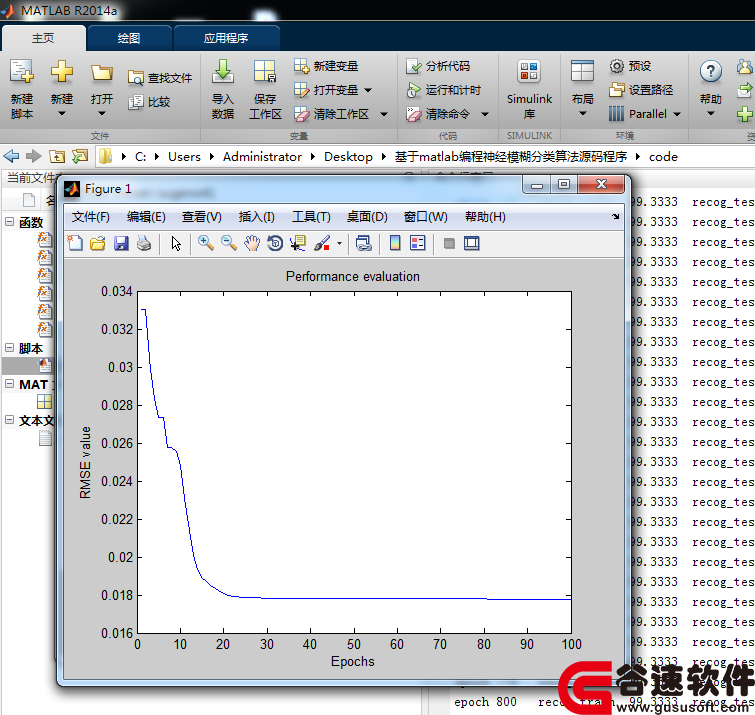
Task: Click the Help question mark icon
Action: [710, 72]
